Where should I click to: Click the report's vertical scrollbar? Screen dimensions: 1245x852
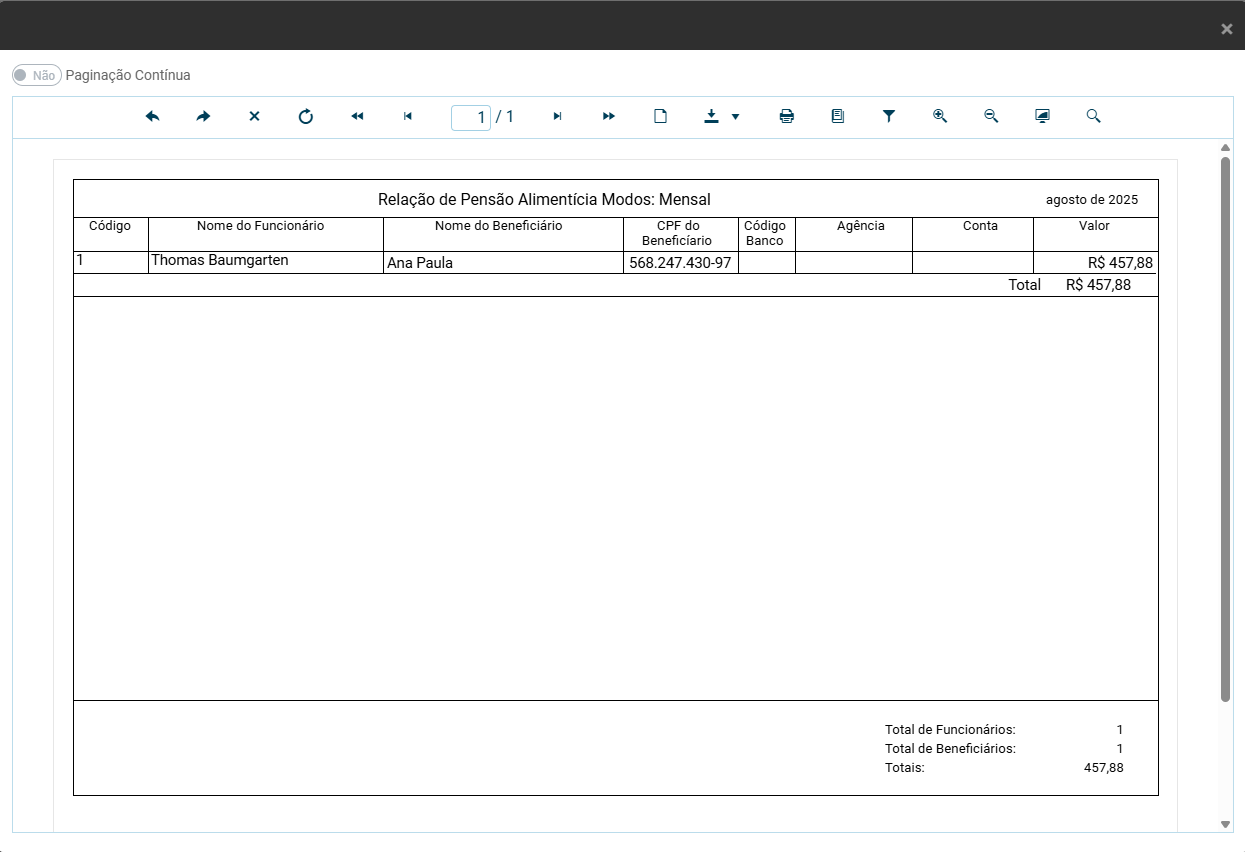(1226, 430)
